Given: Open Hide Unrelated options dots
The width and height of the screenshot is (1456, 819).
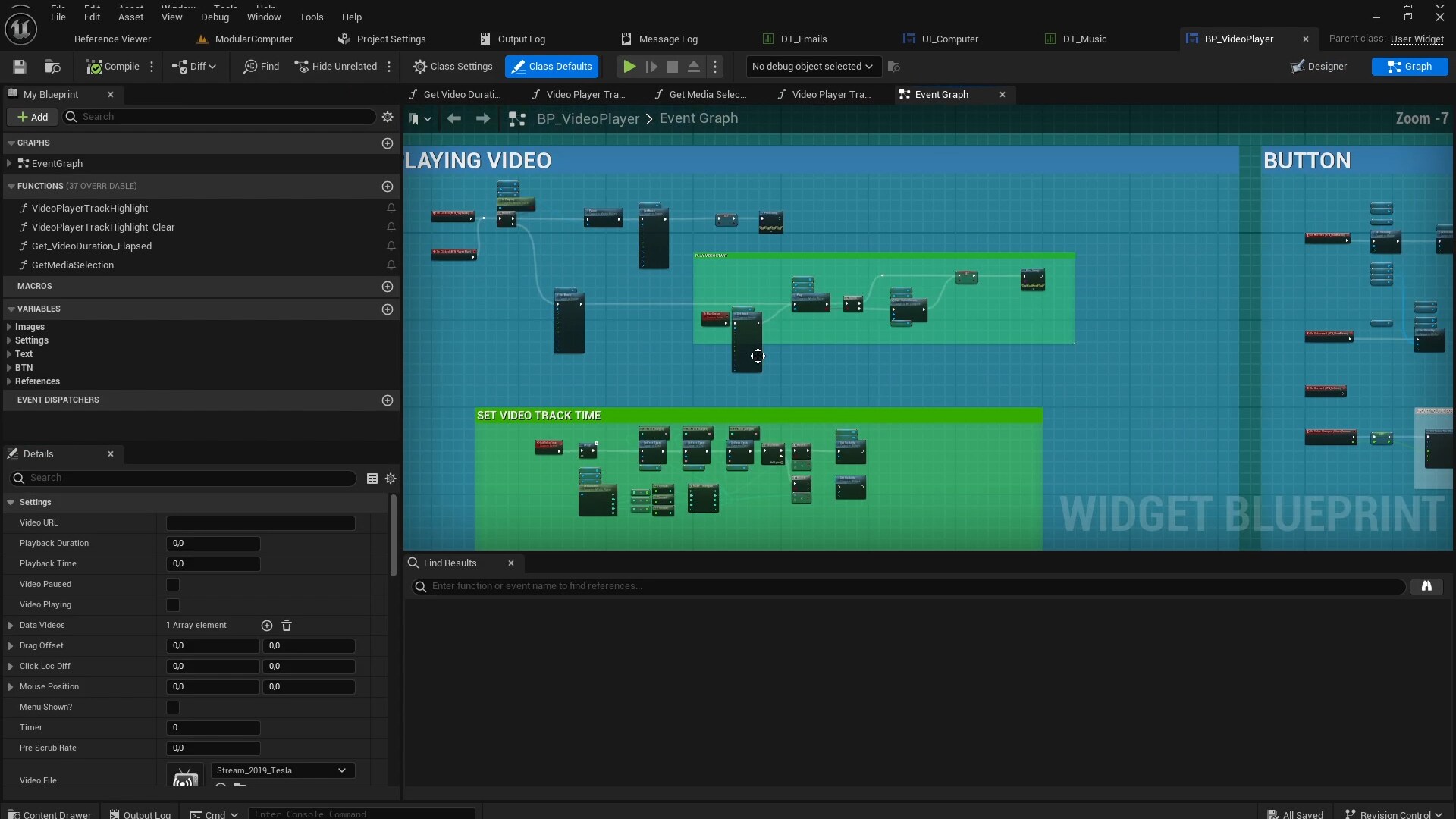Looking at the screenshot, I should coord(389,67).
